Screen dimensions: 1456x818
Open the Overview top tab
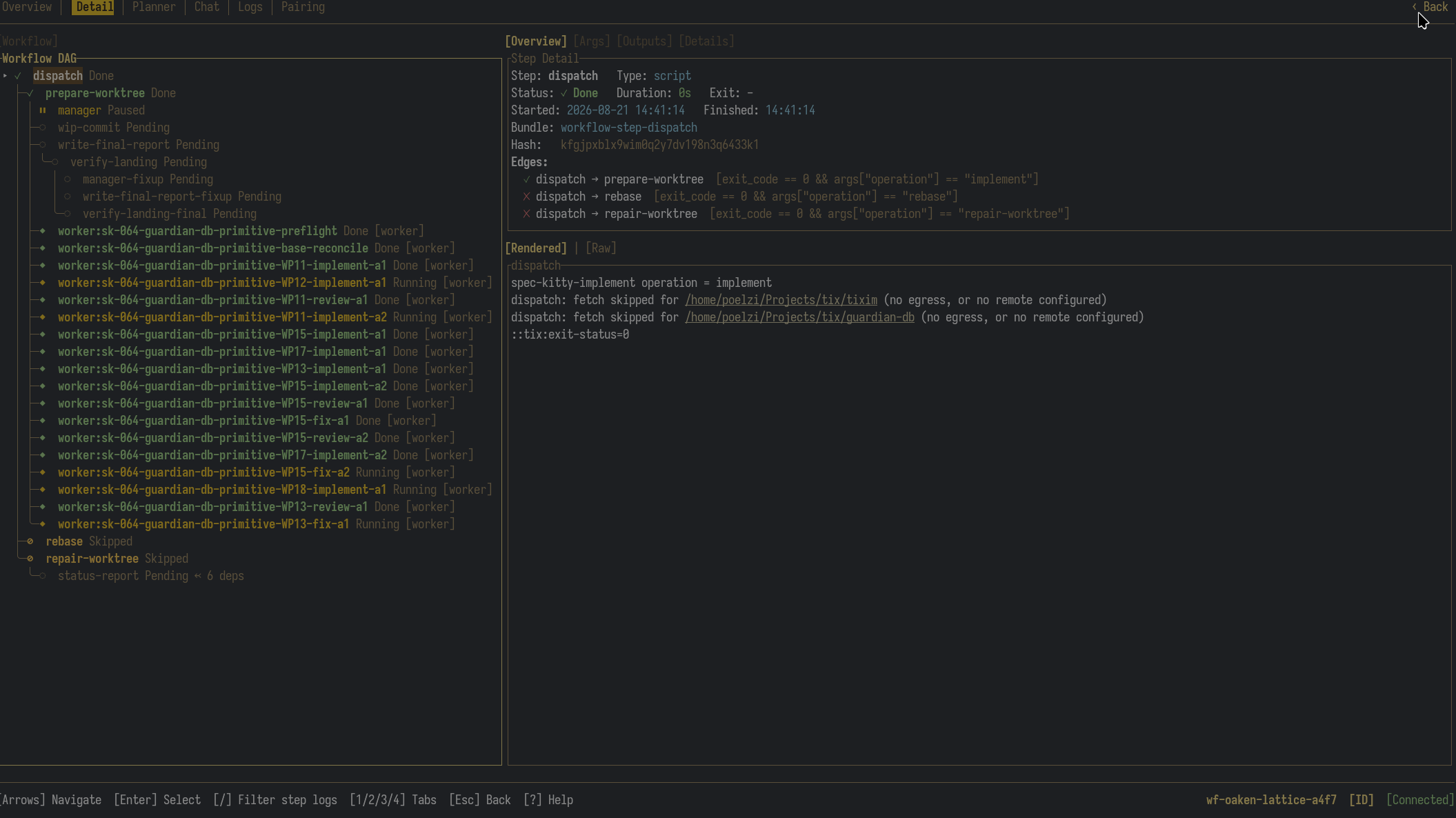26,7
